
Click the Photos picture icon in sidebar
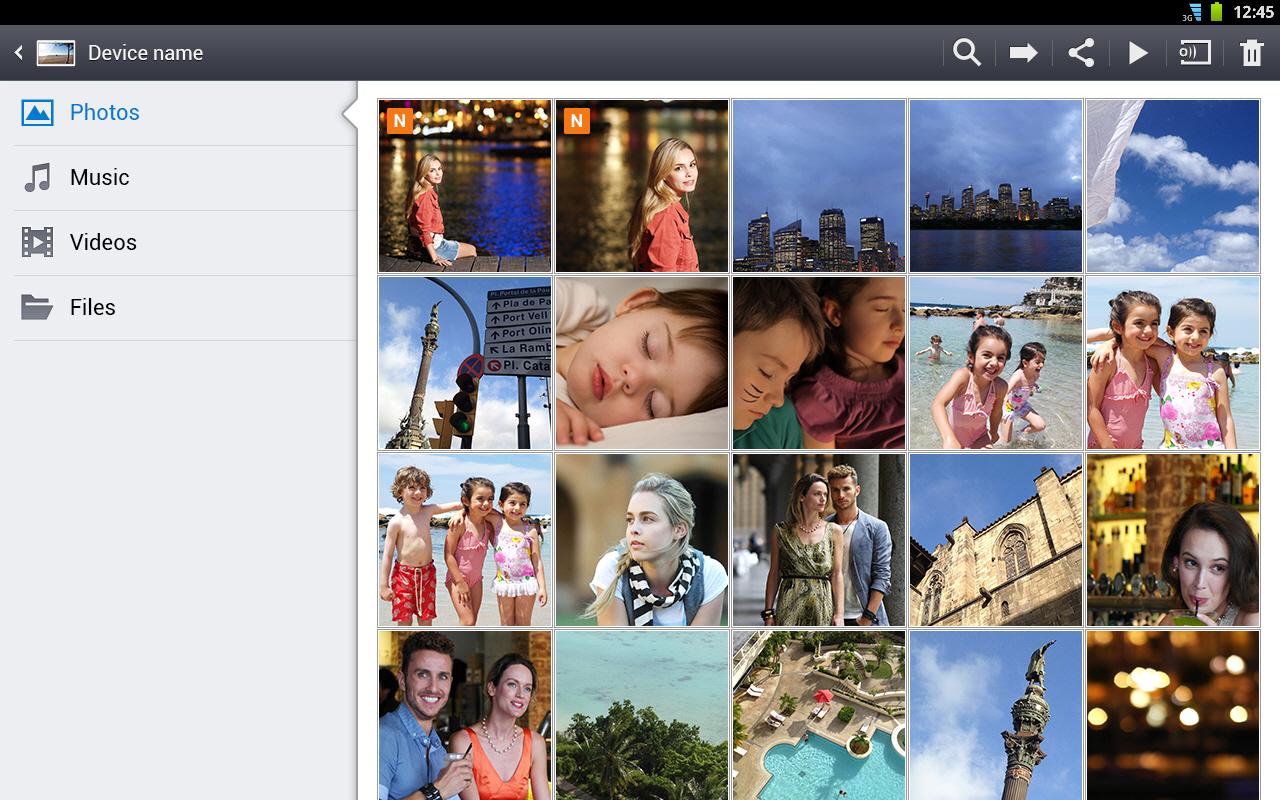coord(37,112)
